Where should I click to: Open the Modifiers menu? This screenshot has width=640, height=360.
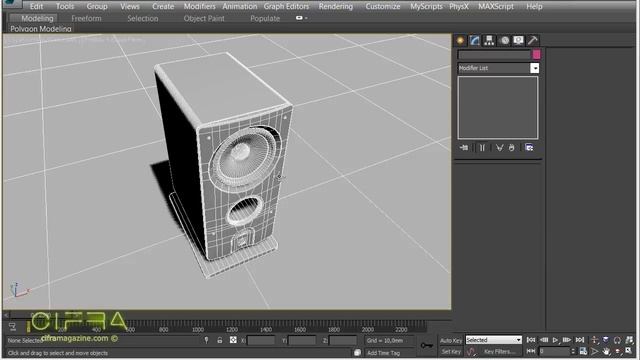click(x=199, y=7)
